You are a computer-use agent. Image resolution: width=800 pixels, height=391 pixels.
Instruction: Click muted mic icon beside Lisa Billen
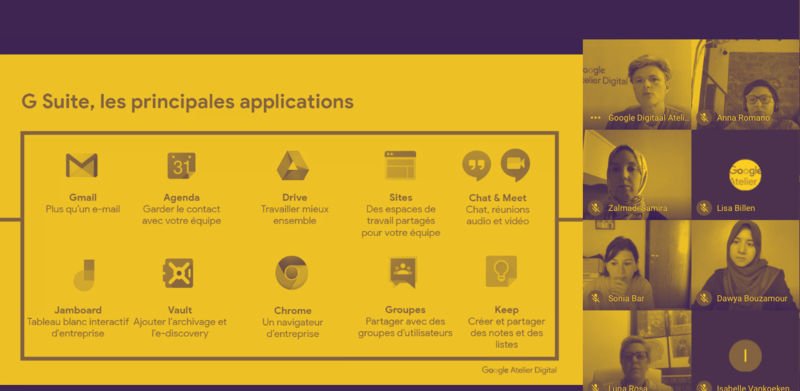(705, 208)
